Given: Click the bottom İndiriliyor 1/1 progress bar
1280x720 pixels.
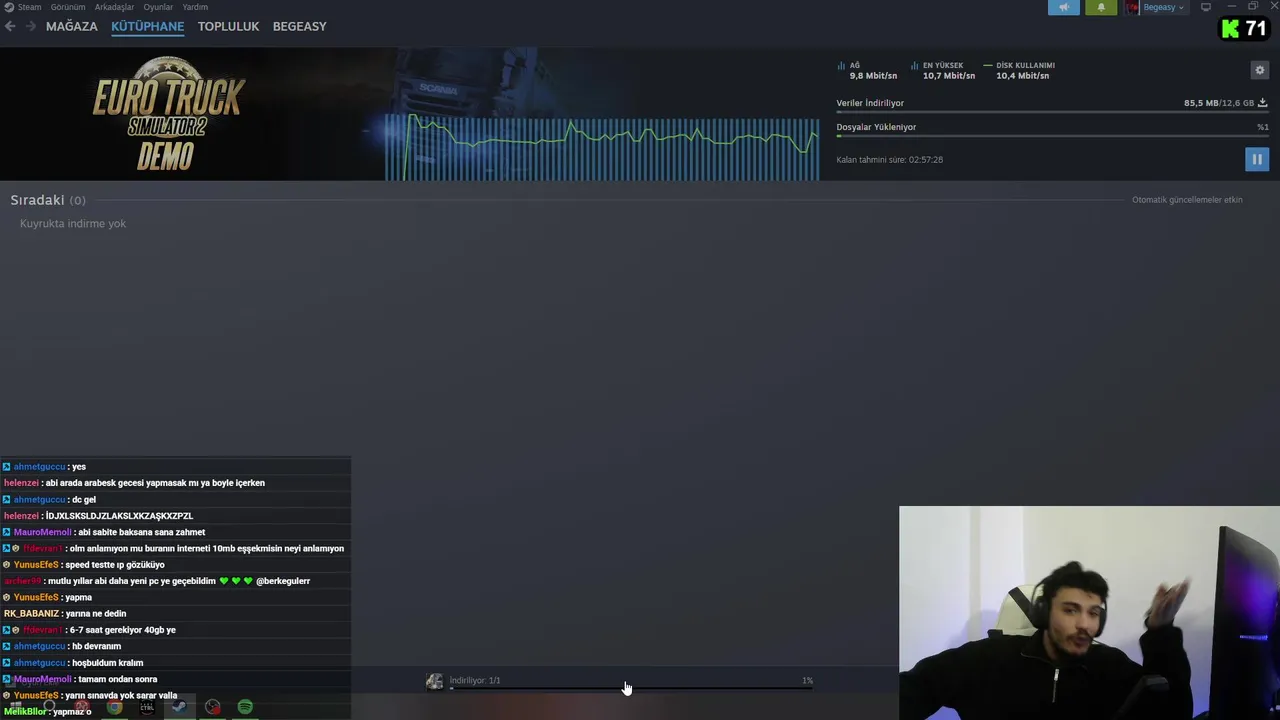Looking at the screenshot, I should click(x=631, y=688).
